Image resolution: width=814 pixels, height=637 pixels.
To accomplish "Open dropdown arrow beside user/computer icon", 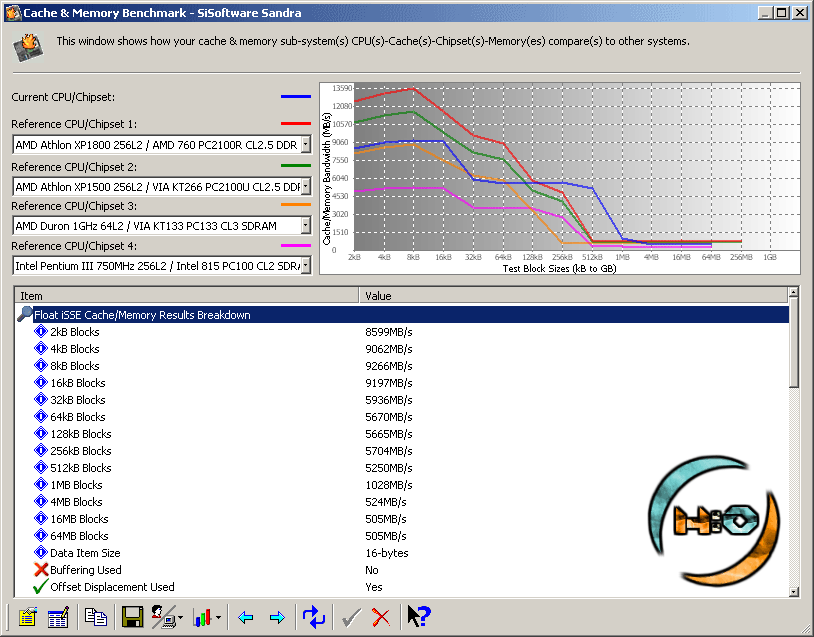I will pyautogui.click(x=180, y=618).
